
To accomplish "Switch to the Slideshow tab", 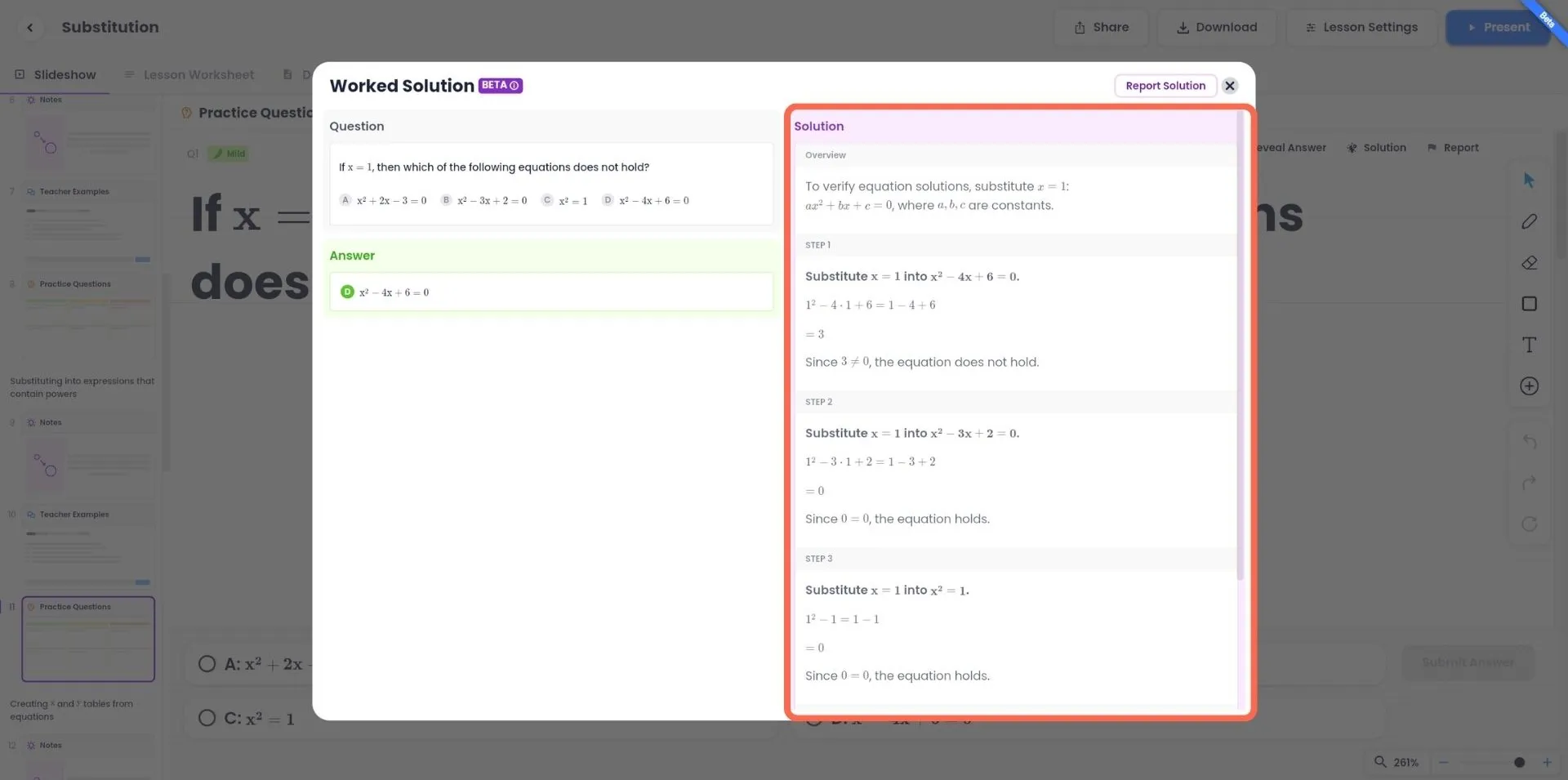I will pyautogui.click(x=55, y=74).
